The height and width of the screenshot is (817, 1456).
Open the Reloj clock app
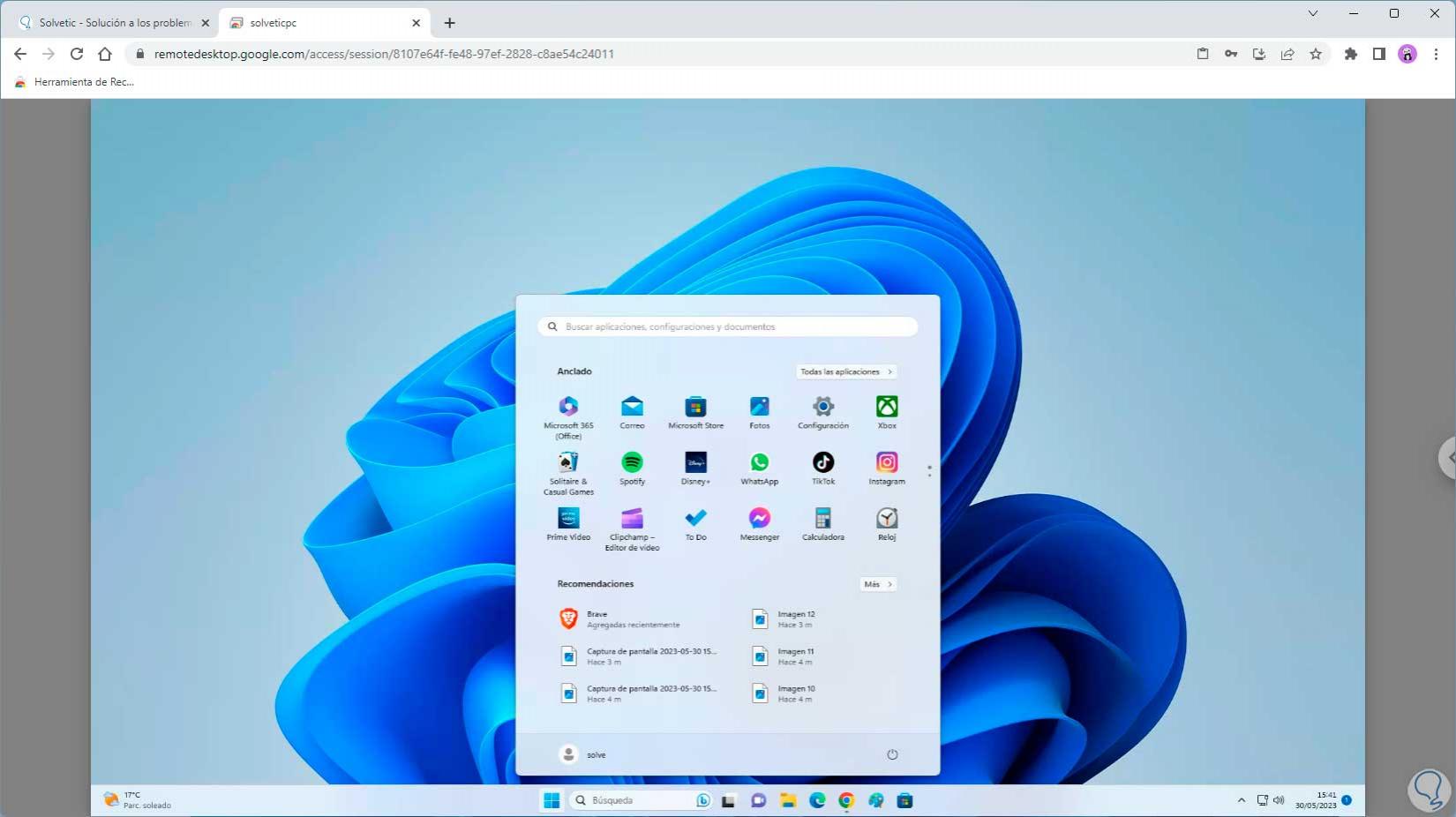887,524
